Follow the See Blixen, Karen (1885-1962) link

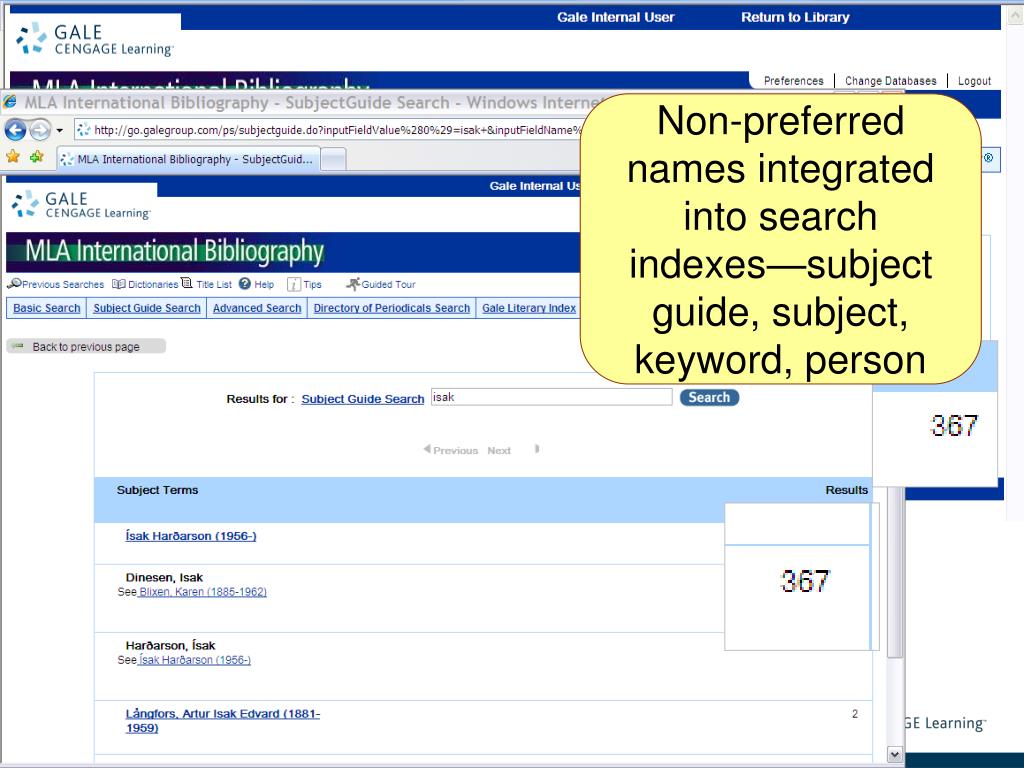[x=203, y=592]
